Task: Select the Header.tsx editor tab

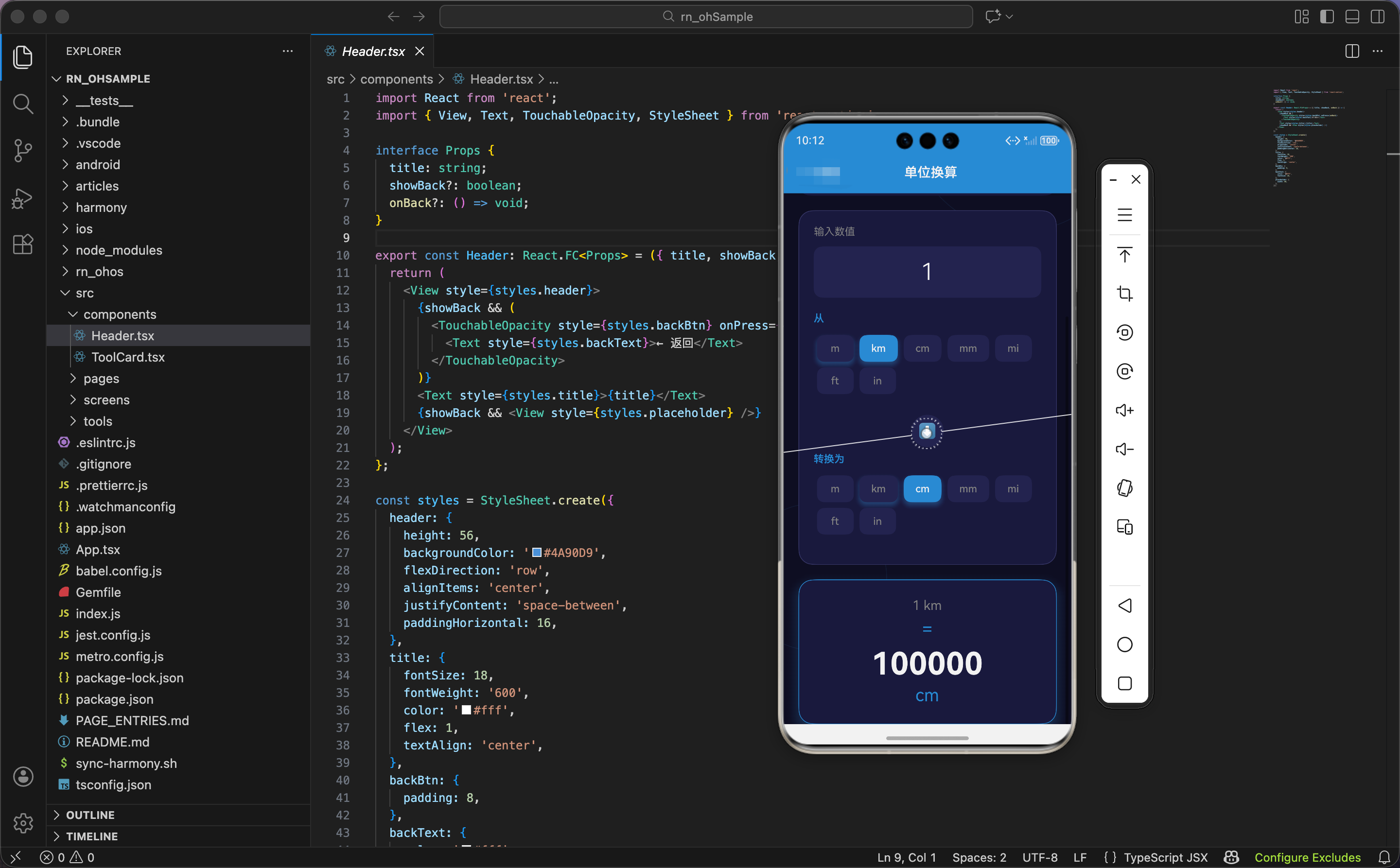Action: 373,51
